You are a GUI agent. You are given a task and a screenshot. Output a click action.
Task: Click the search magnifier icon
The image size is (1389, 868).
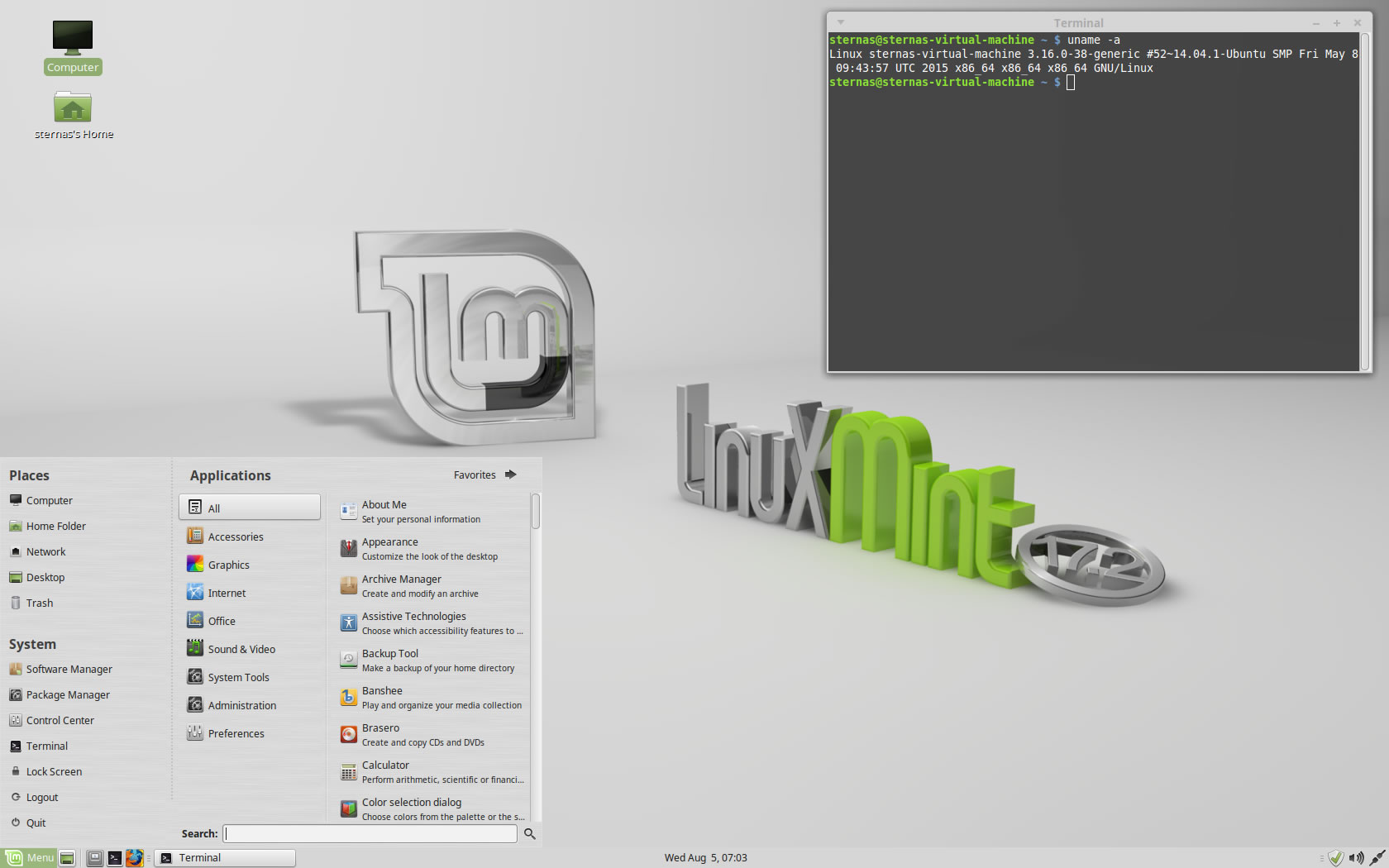pos(530,834)
